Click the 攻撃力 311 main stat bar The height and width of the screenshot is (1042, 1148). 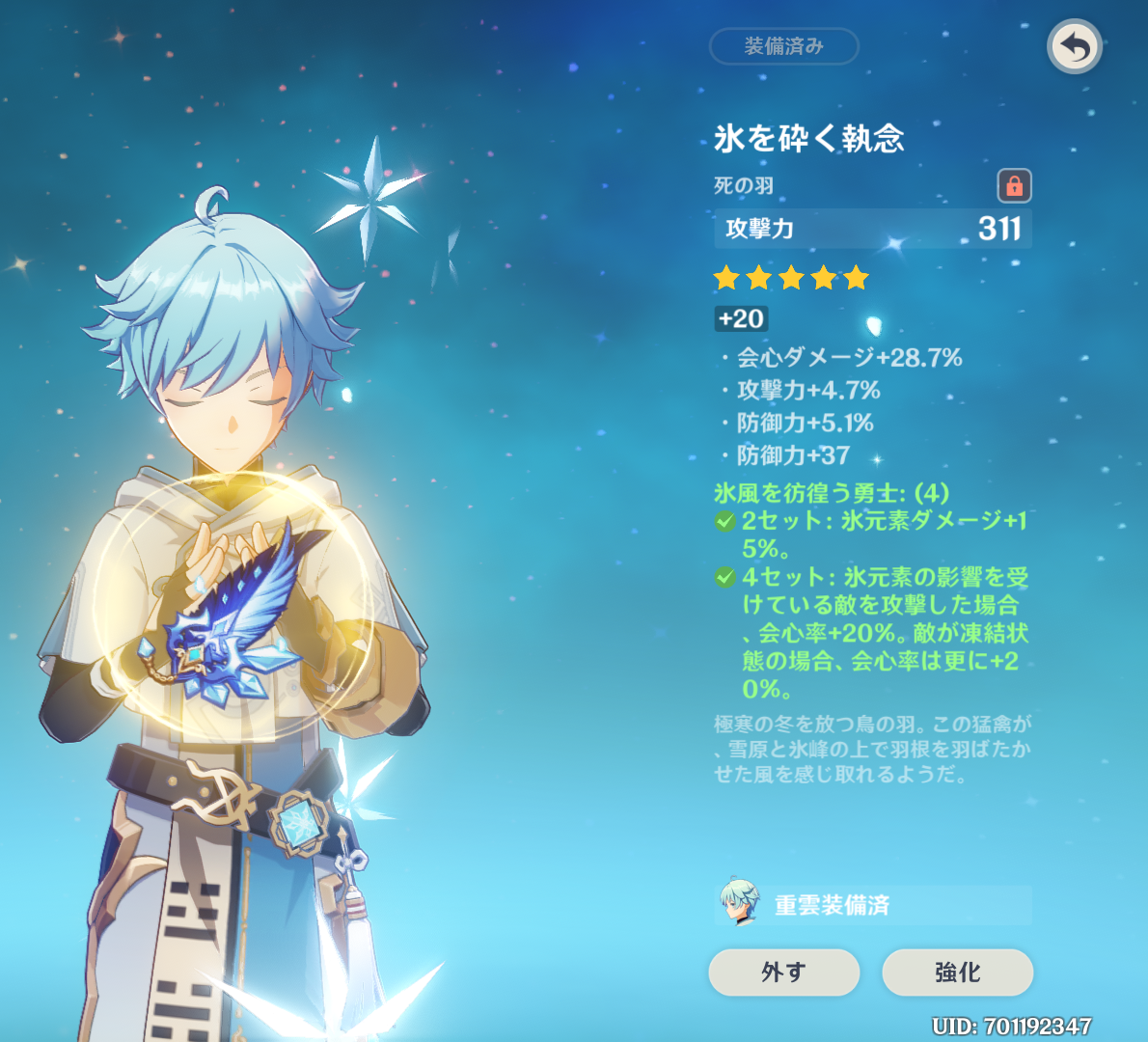873,229
